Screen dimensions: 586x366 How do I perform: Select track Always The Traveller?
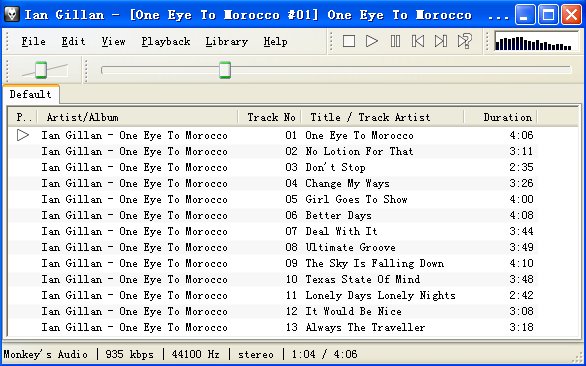[365, 327]
